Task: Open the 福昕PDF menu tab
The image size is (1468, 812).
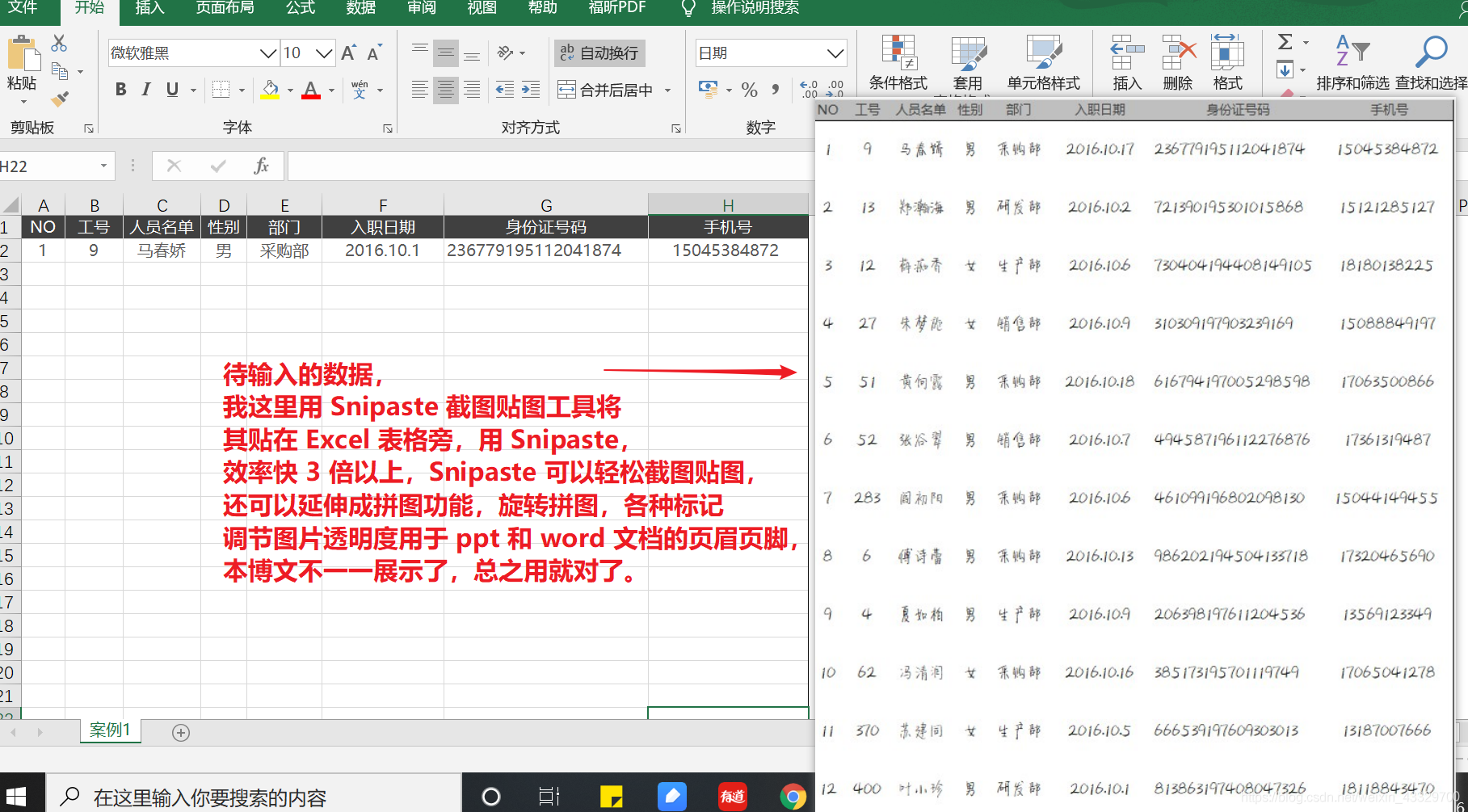Action: pos(616,9)
